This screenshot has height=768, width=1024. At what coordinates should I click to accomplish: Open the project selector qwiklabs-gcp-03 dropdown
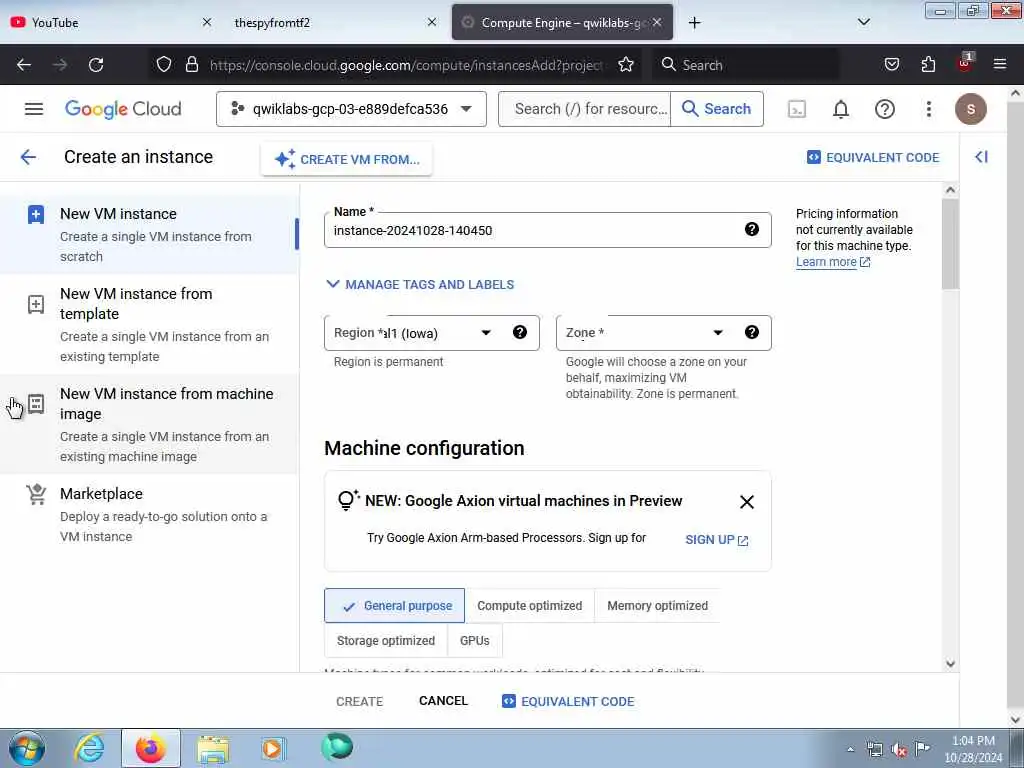point(351,109)
